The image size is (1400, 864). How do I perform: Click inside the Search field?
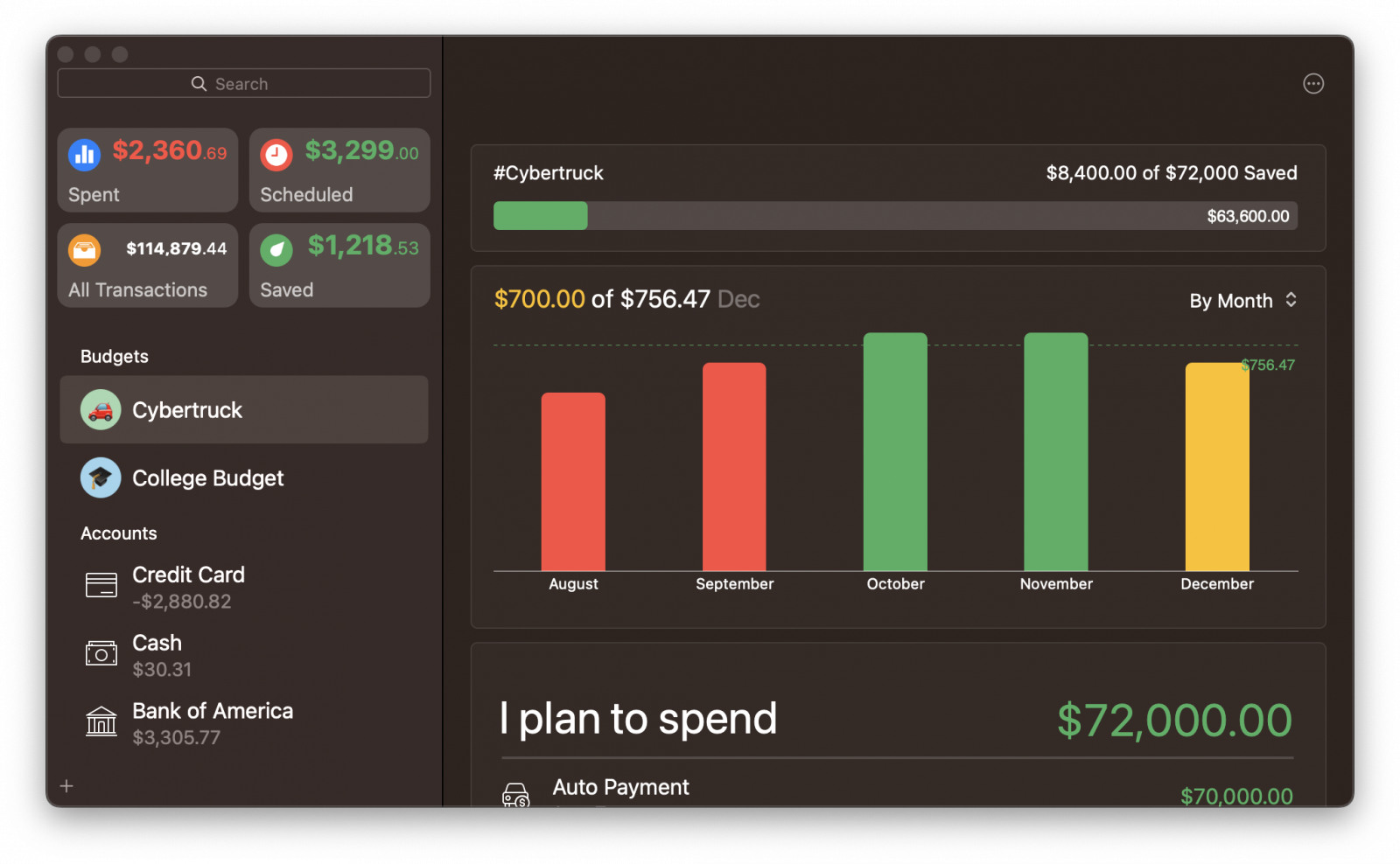[x=243, y=82]
